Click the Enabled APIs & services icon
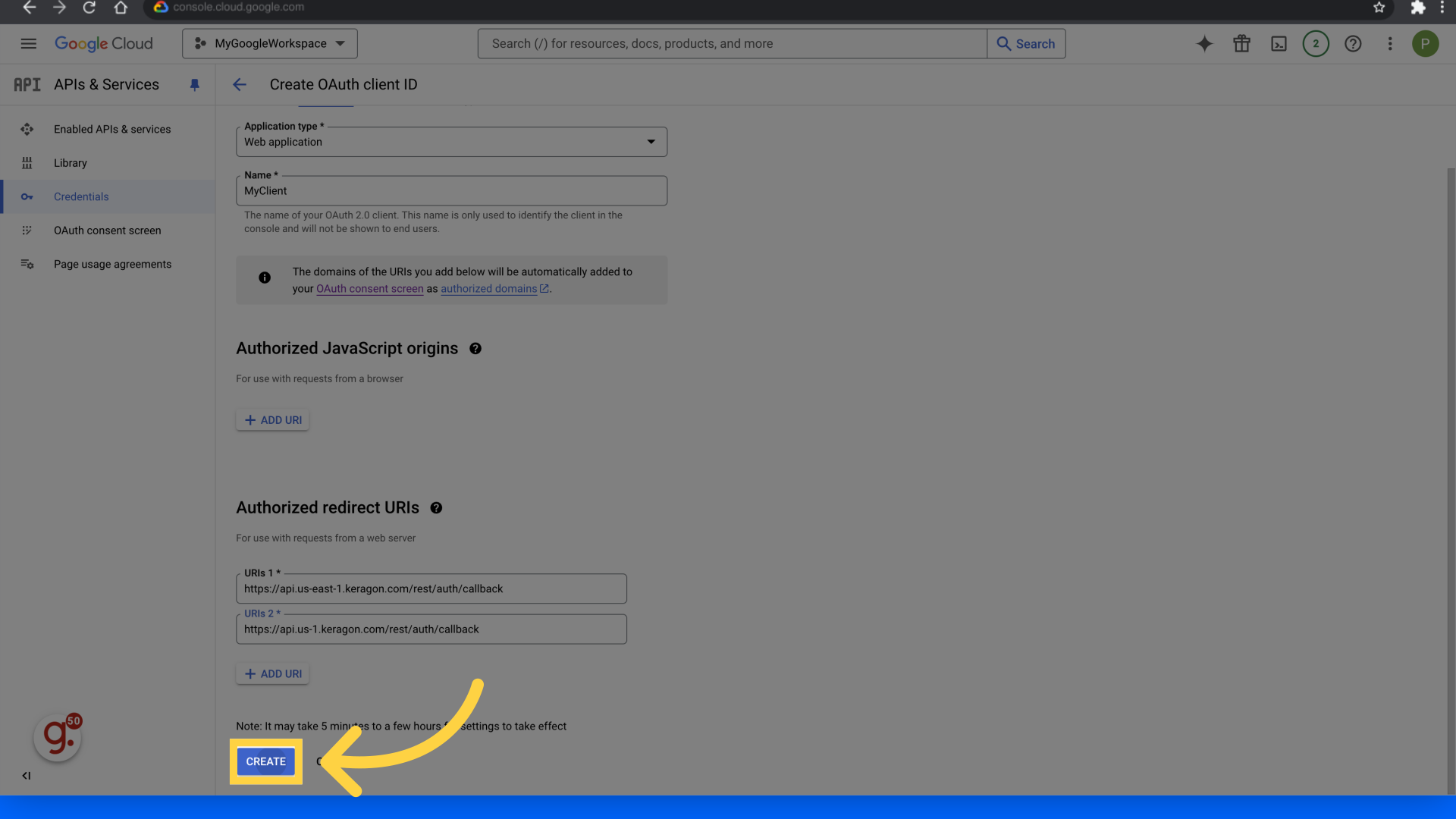 pos(27,130)
